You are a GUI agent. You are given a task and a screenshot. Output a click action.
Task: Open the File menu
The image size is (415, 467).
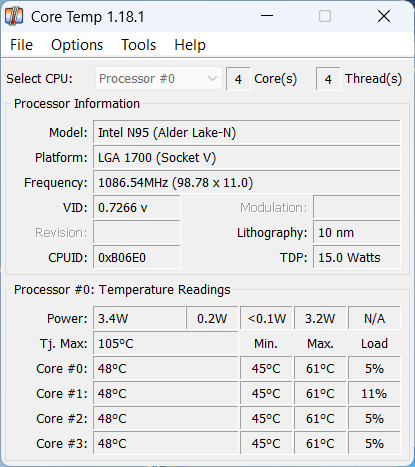21,45
